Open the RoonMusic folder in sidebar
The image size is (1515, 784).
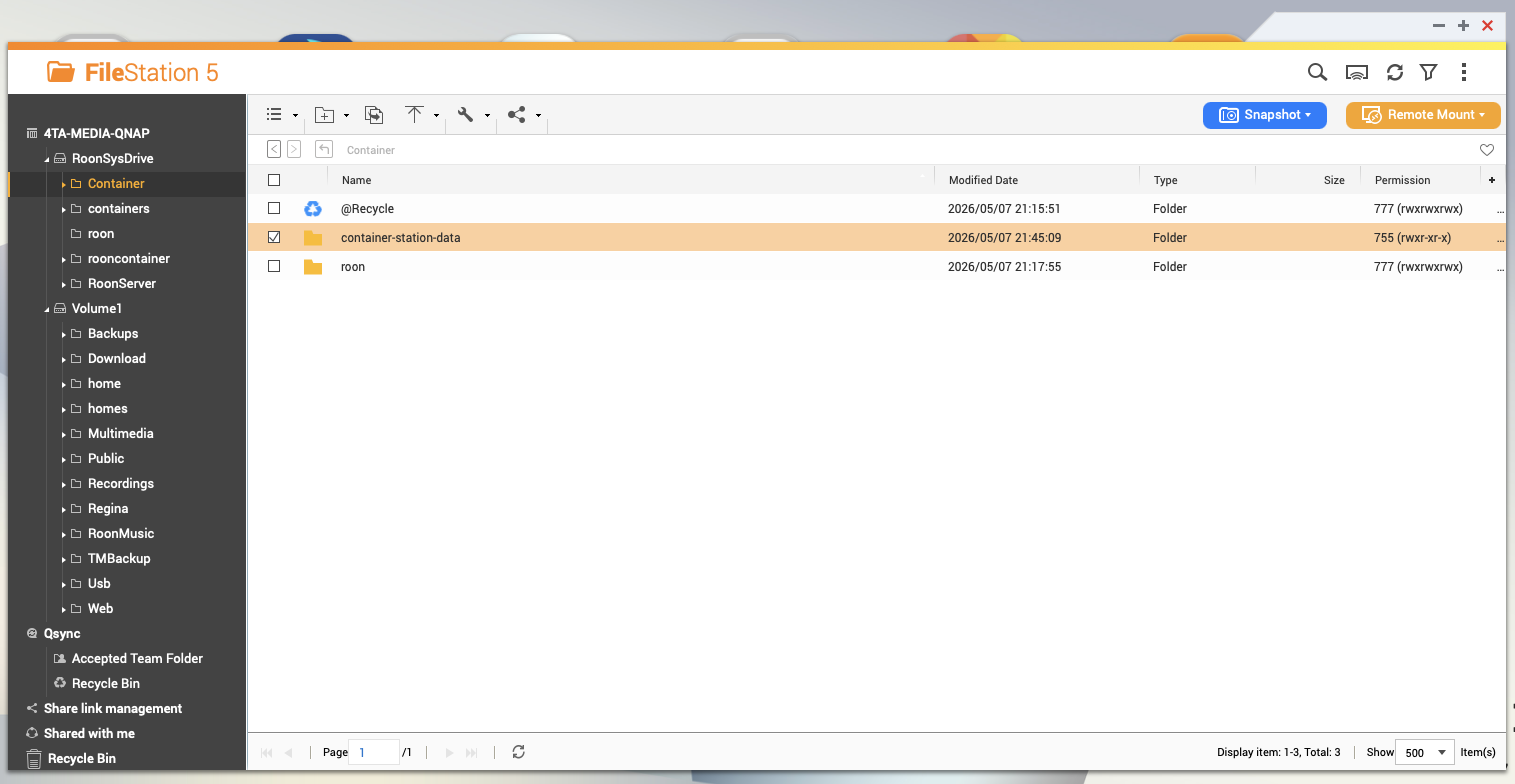coord(121,533)
